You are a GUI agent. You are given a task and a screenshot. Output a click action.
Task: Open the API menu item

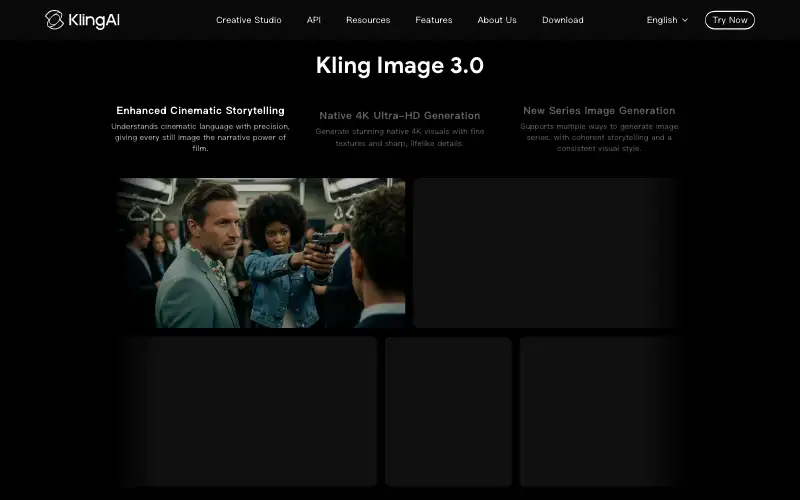pos(313,20)
